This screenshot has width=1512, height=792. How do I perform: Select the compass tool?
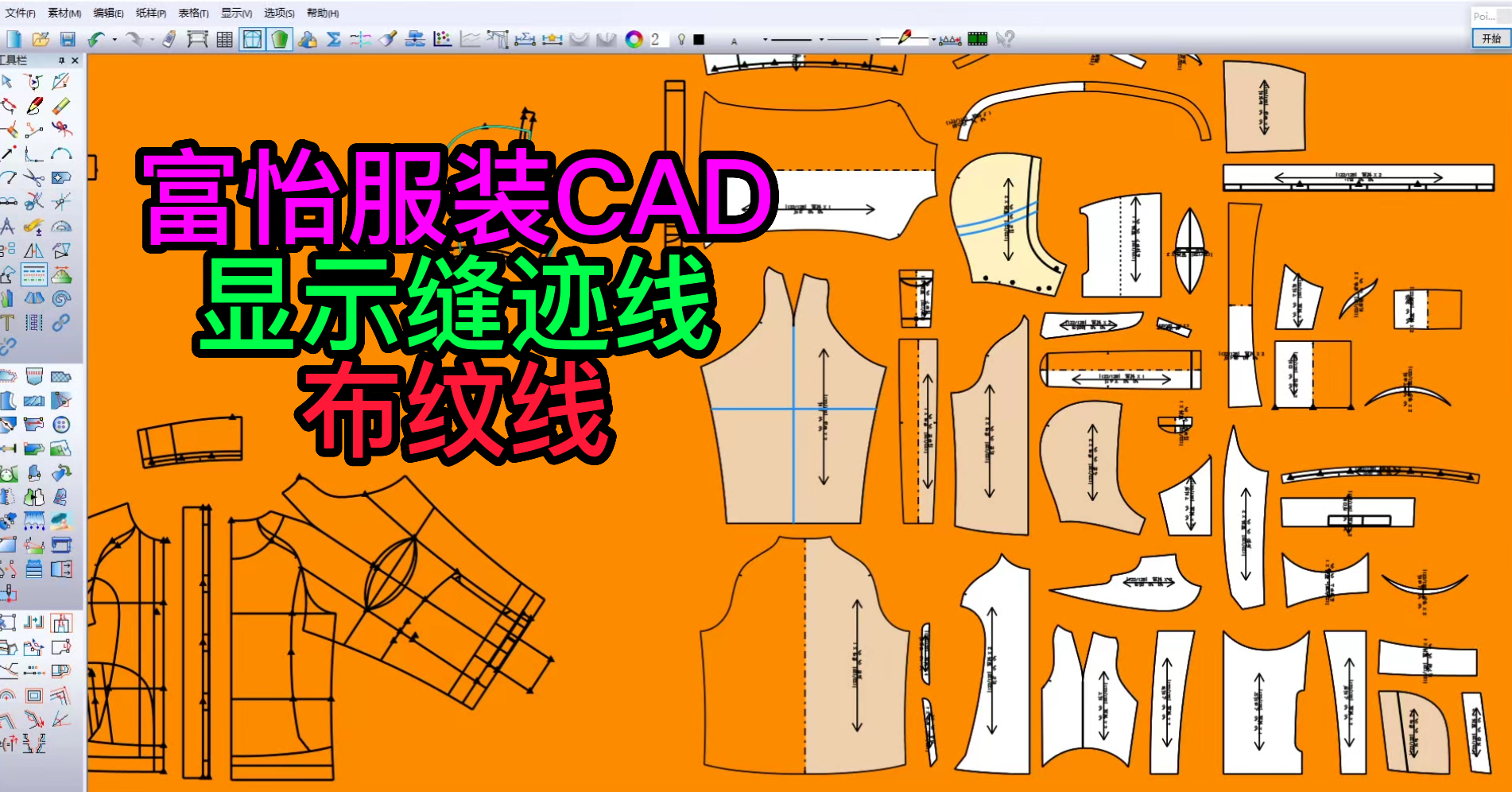(7, 226)
